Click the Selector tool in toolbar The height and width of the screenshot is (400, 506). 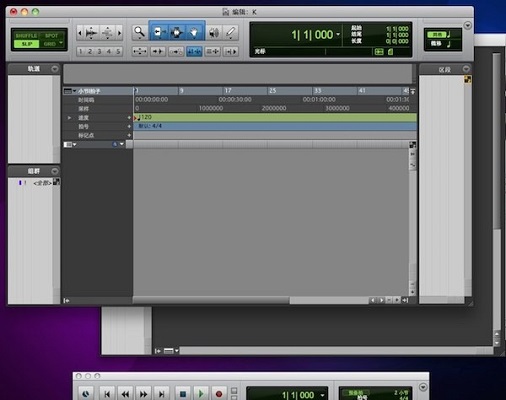click(x=176, y=32)
